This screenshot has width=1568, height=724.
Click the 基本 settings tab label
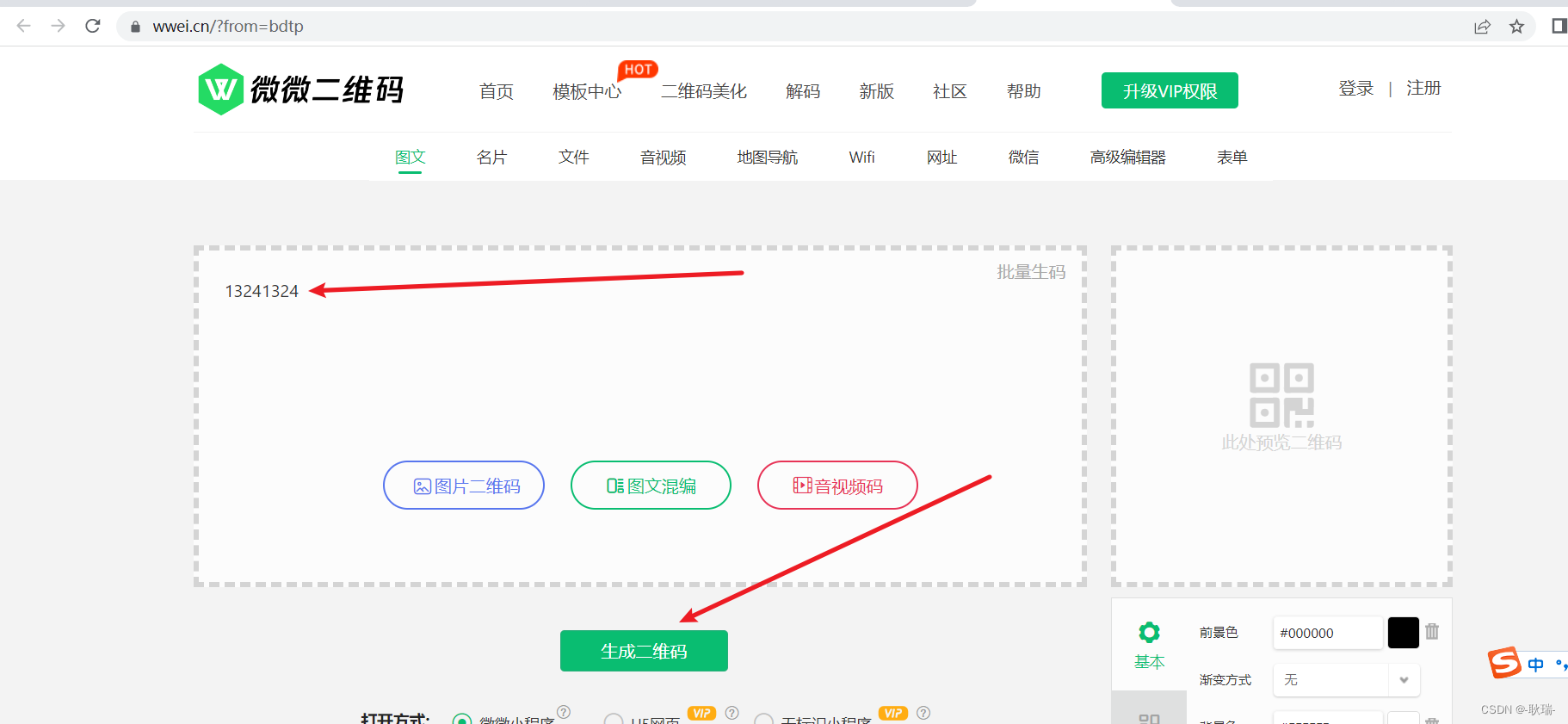pos(1149,662)
